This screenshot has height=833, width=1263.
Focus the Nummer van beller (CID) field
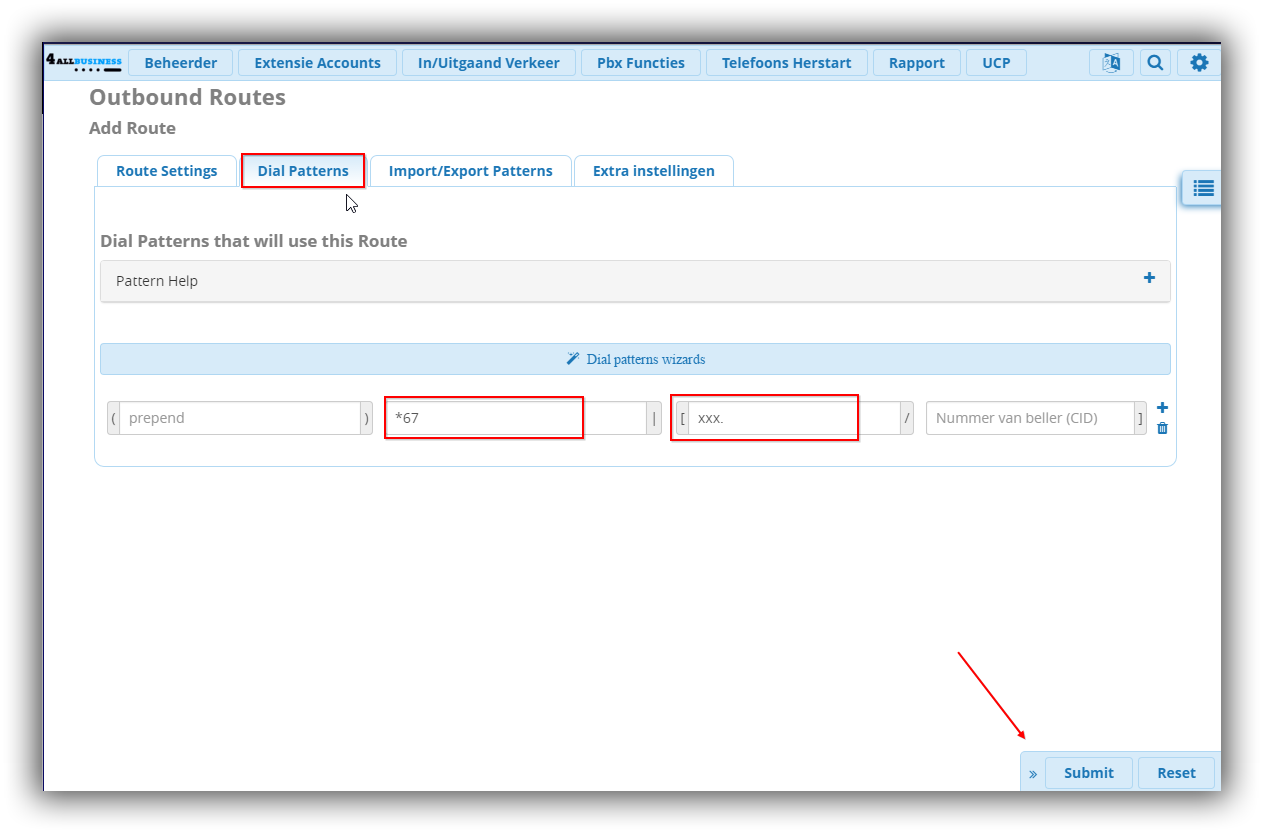coord(1029,418)
